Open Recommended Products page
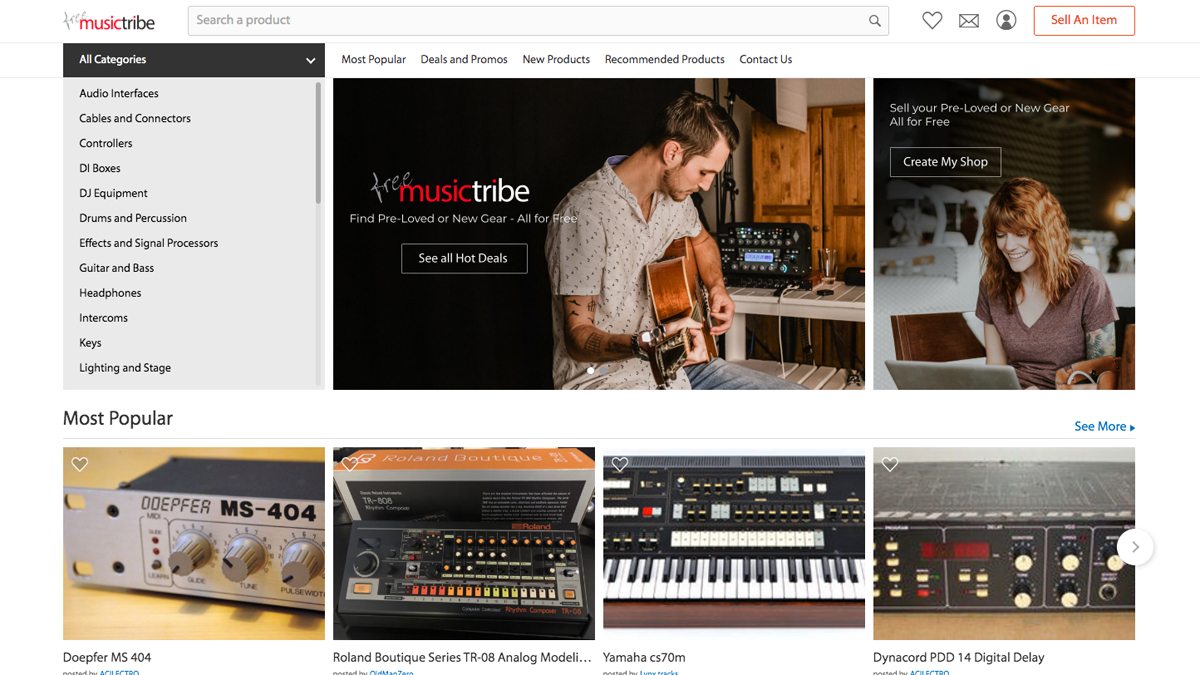The image size is (1200, 675). 665,60
